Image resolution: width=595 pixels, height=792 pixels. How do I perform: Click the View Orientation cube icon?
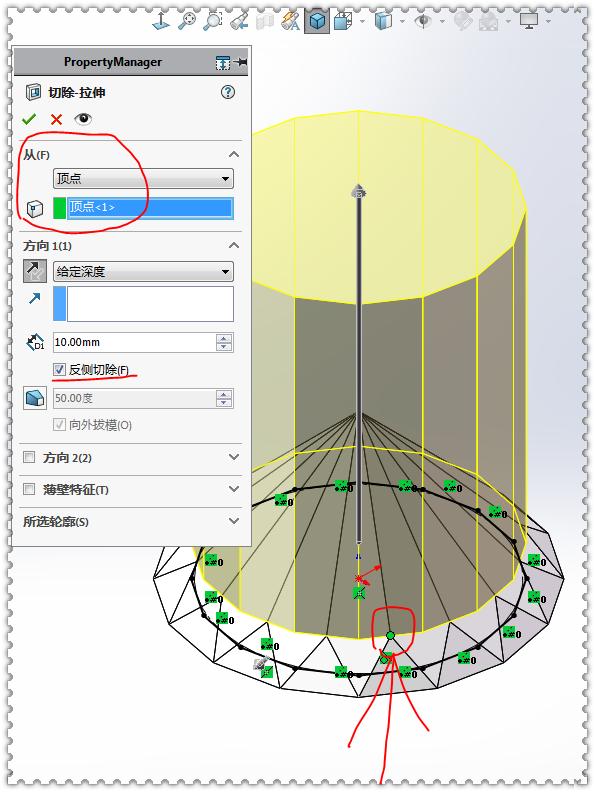pyautogui.click(x=343, y=21)
